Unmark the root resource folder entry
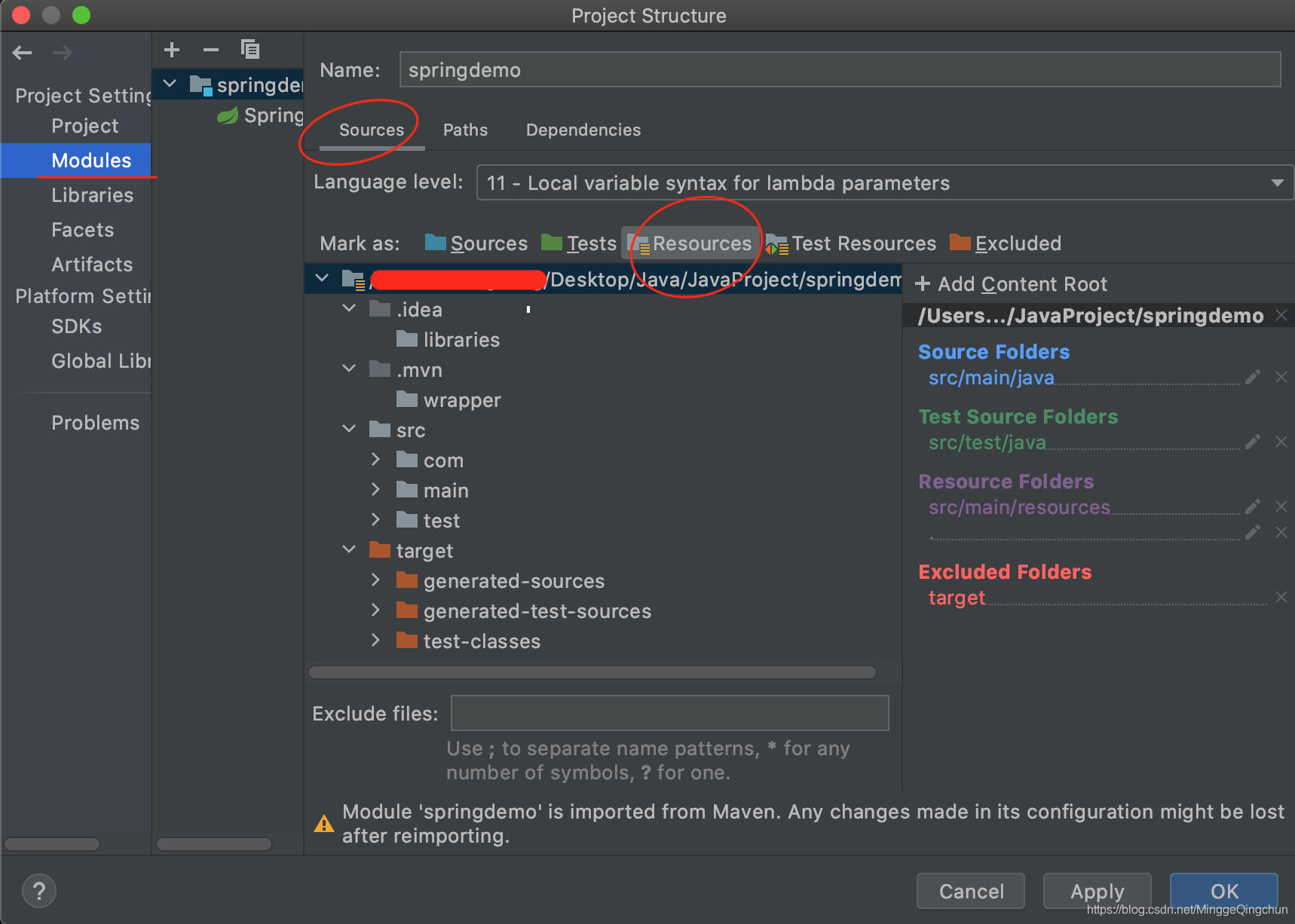This screenshot has height=924, width=1295. point(1281,532)
